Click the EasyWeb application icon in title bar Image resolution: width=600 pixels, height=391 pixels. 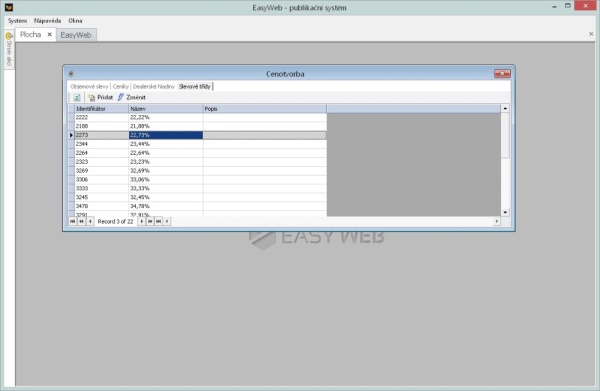(8, 7)
